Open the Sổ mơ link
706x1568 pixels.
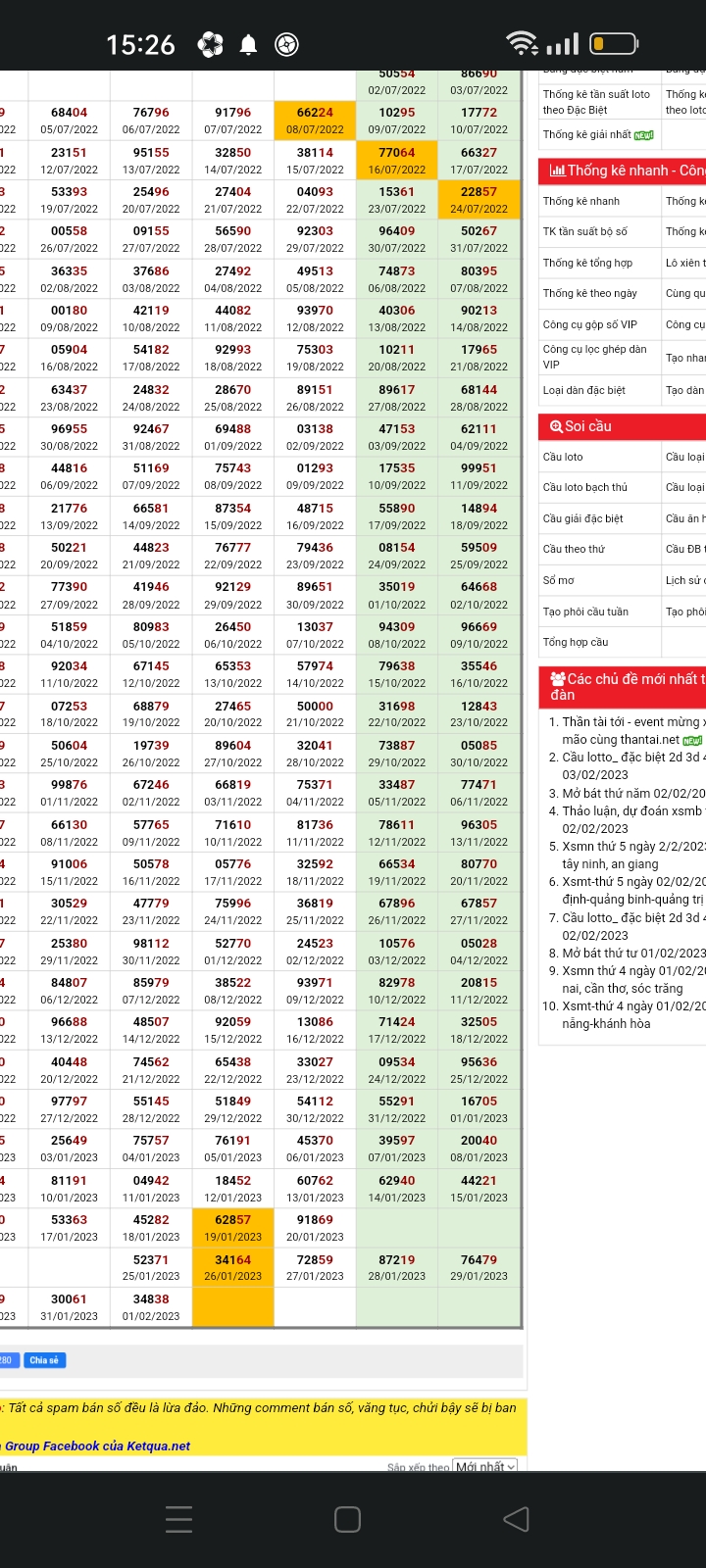558,580
